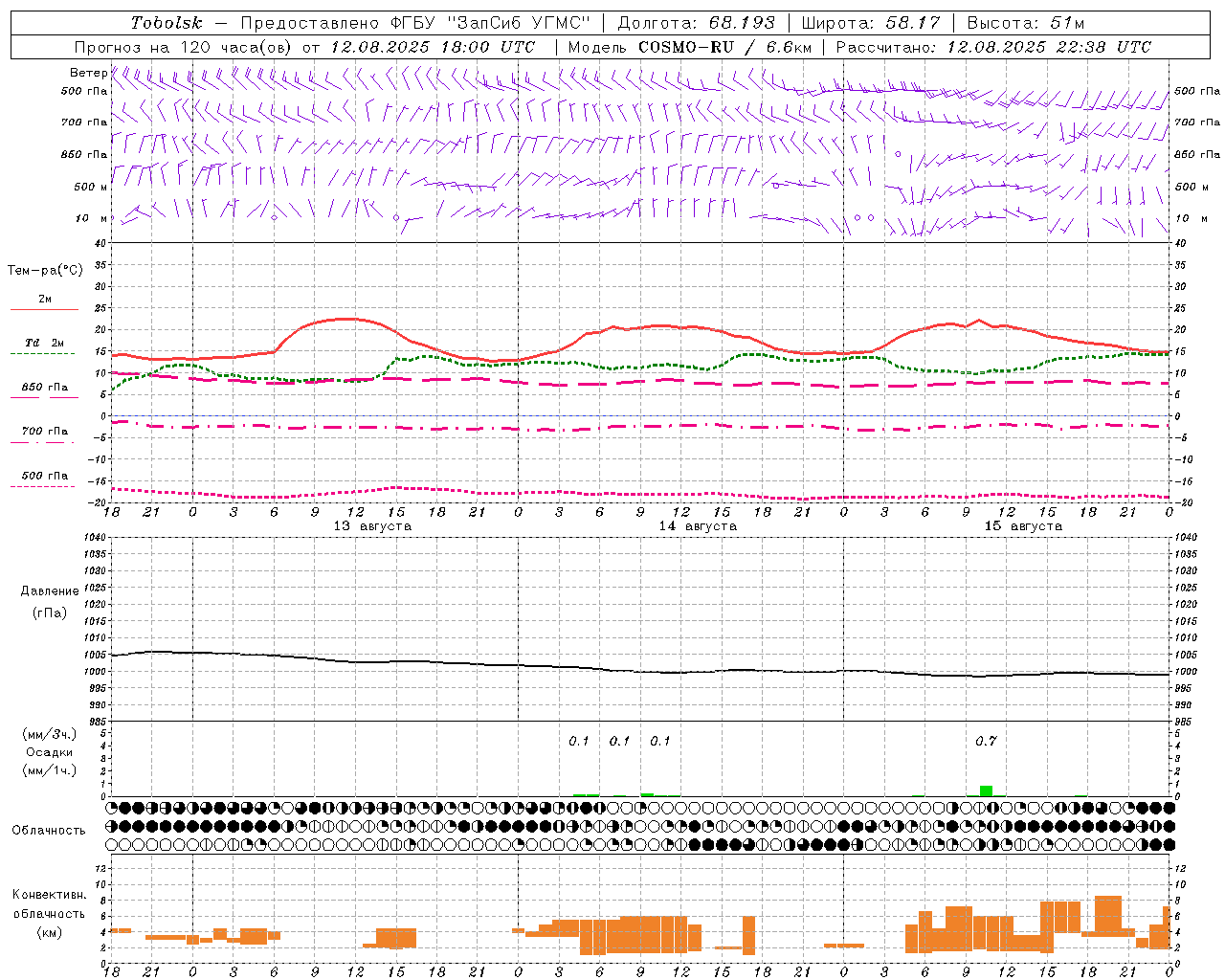Click the 'Предоставлено ФГБУ "ЗапСиб УГМС"' provider text

pos(415,23)
